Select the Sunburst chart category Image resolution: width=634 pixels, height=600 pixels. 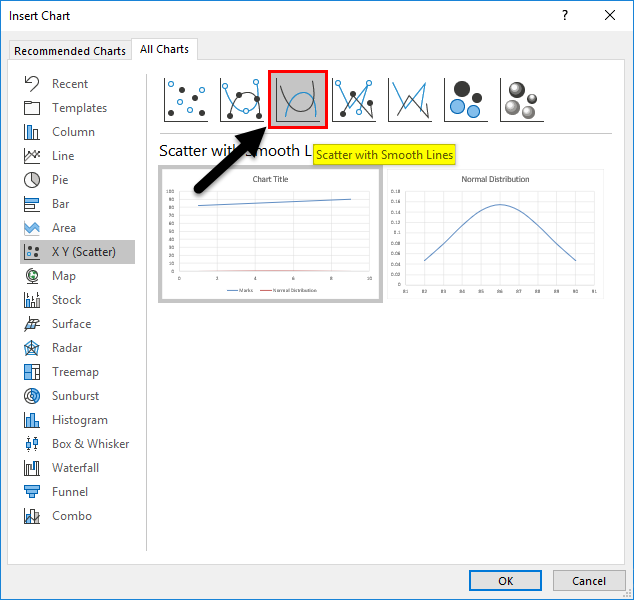pos(77,396)
